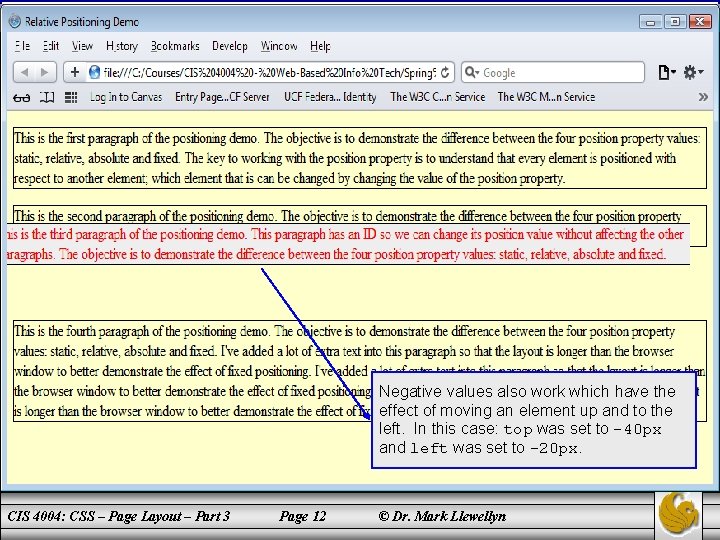Screen dimensions: 720x540
Task: Click the UCF Pegasus logo
Action: (x=679, y=515)
